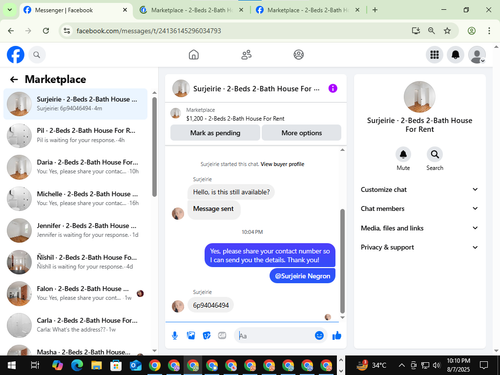The height and width of the screenshot is (375, 500).
Task: Open Task View on taskbar
Action: point(35,365)
